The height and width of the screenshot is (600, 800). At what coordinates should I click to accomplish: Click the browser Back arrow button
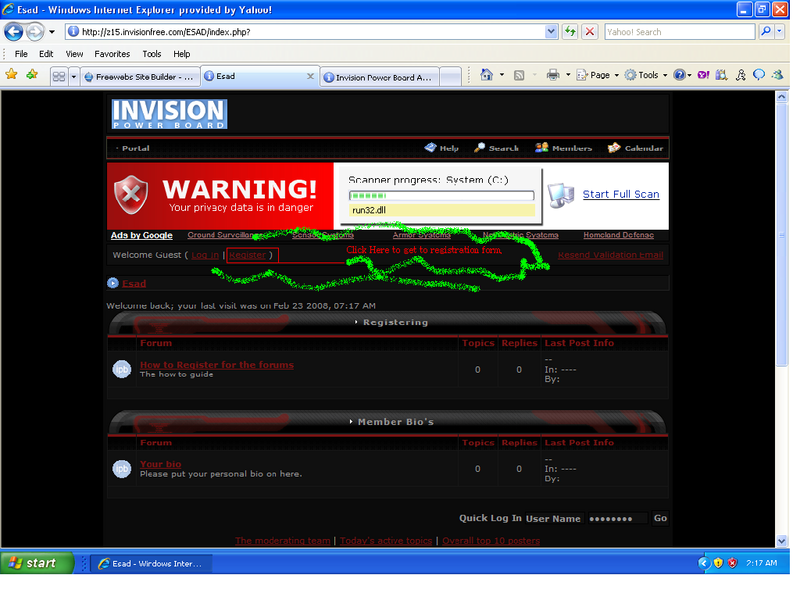(14, 32)
